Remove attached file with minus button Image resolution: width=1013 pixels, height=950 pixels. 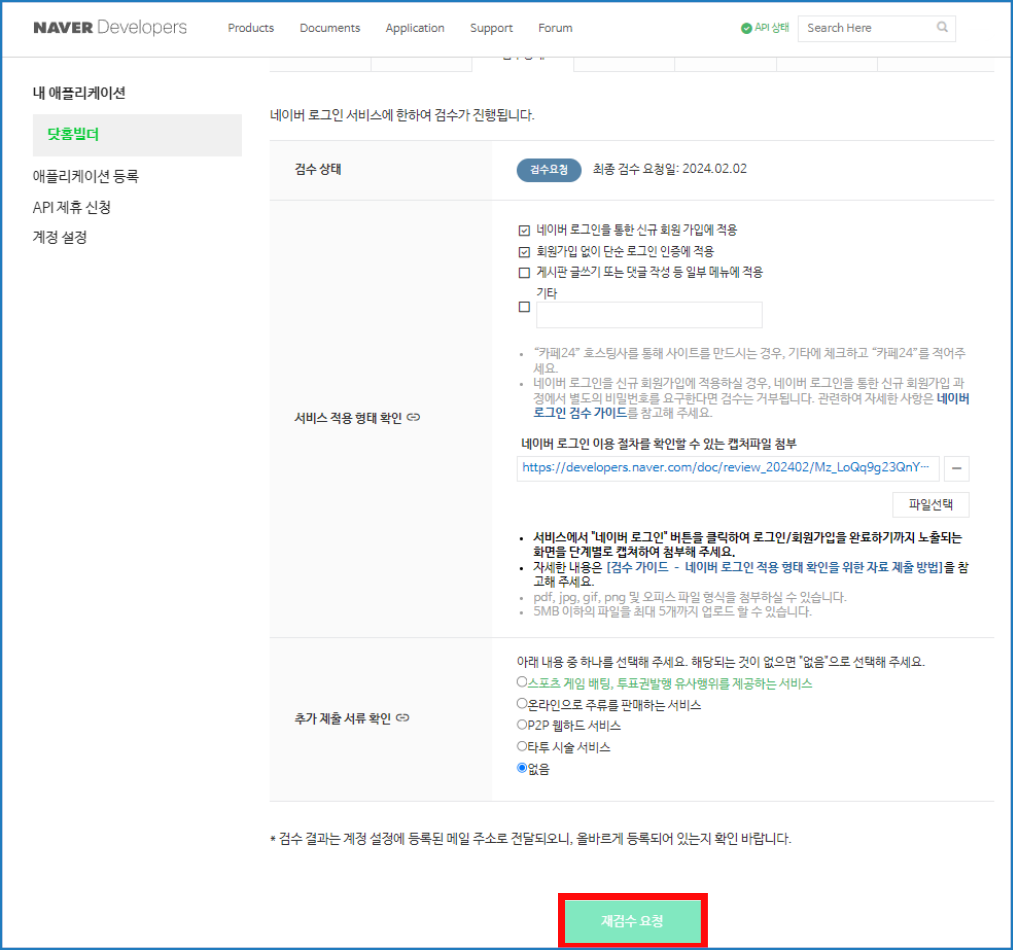956,468
